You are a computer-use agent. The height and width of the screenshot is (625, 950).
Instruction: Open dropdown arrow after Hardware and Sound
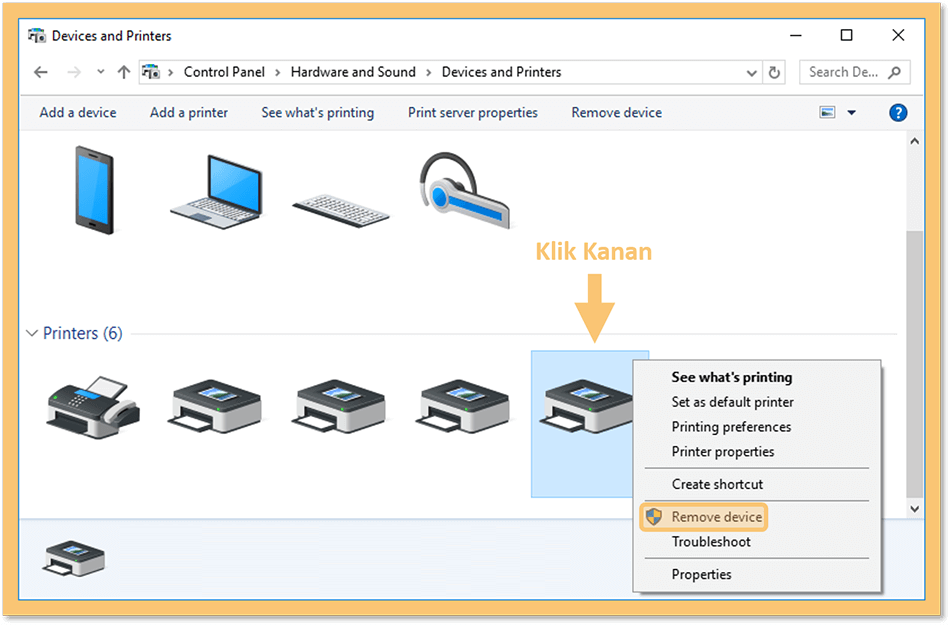click(428, 73)
